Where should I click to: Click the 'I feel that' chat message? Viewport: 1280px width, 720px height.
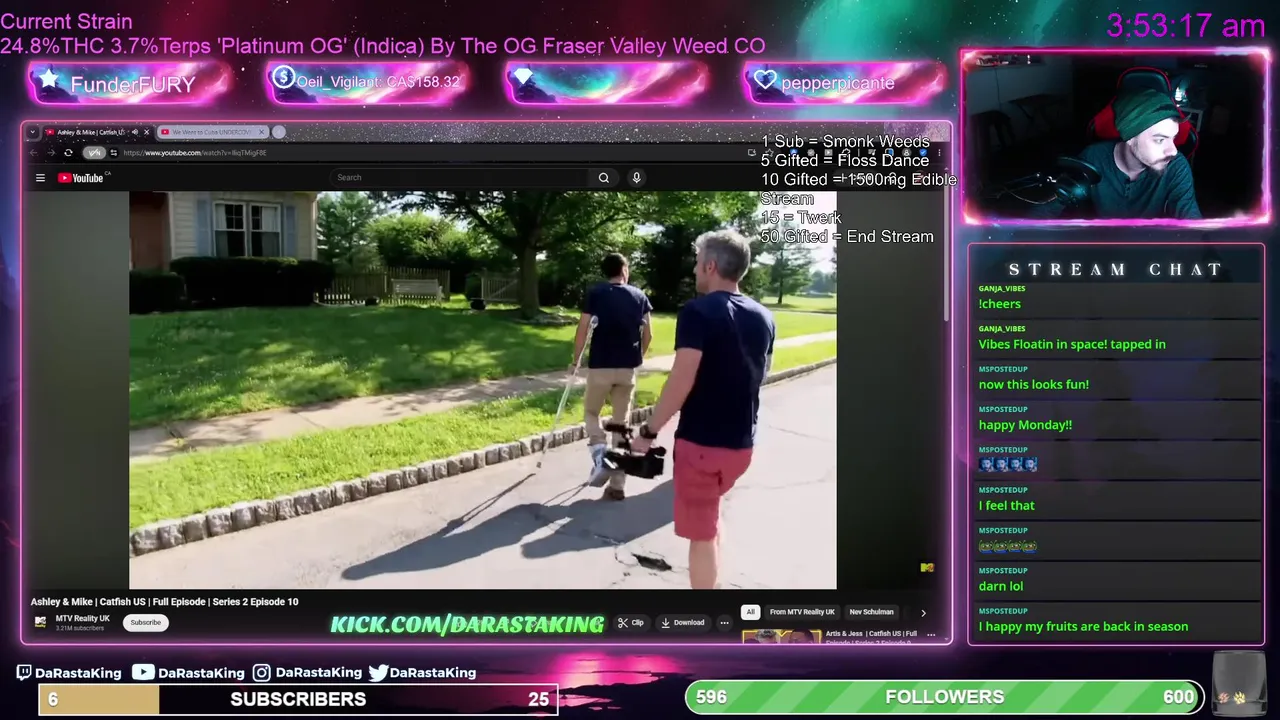1006,505
